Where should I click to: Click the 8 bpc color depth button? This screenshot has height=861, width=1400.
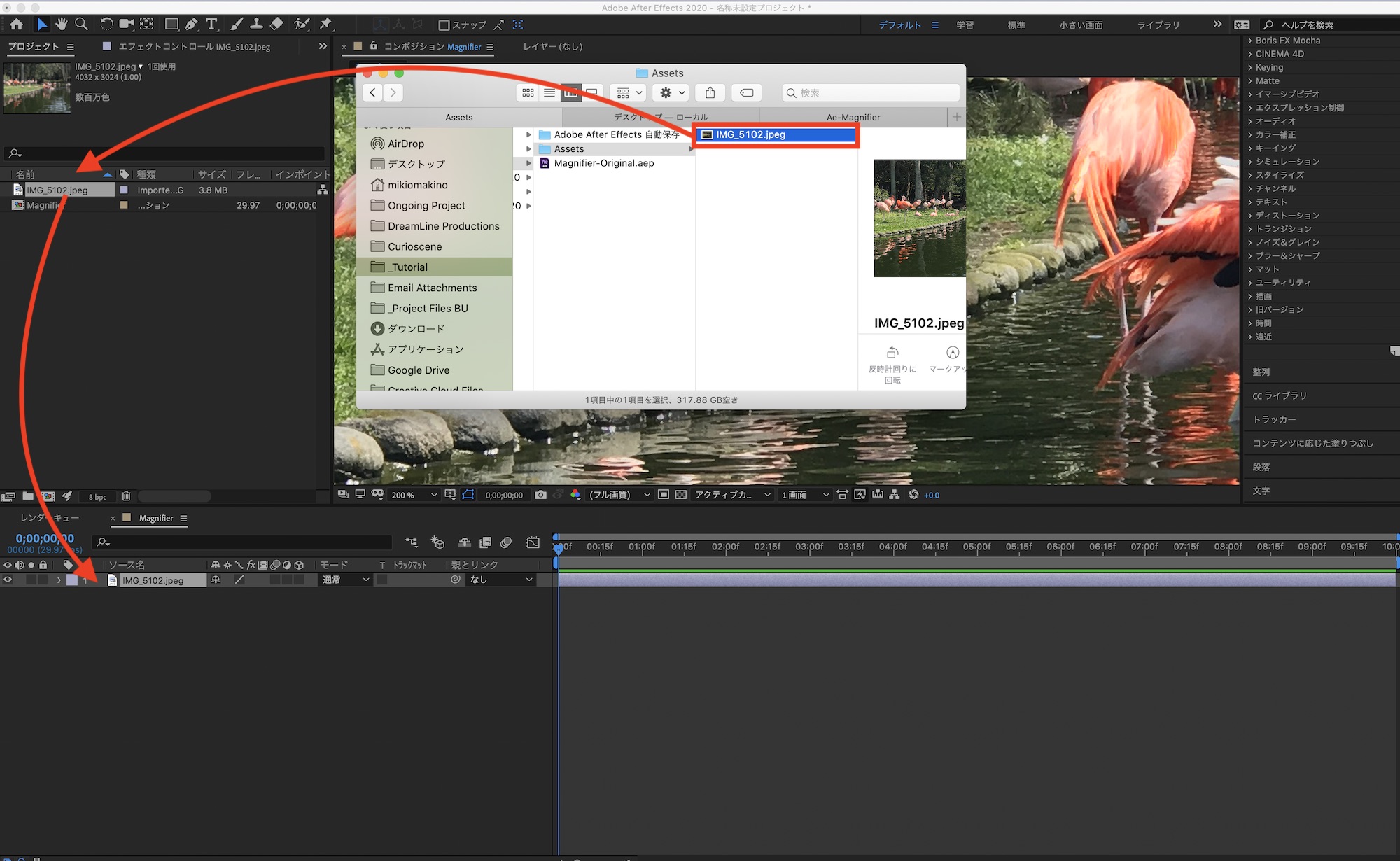click(x=97, y=497)
